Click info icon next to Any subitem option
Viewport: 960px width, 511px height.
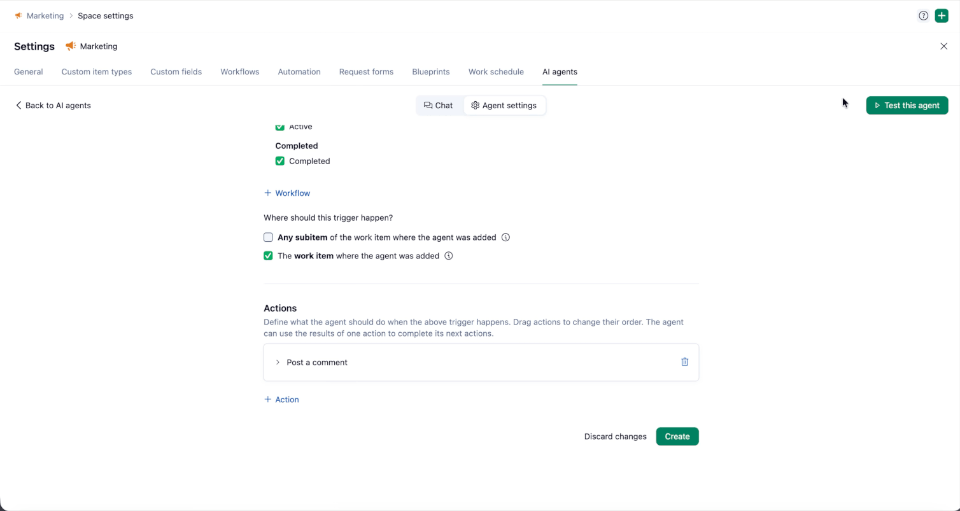tap(506, 237)
